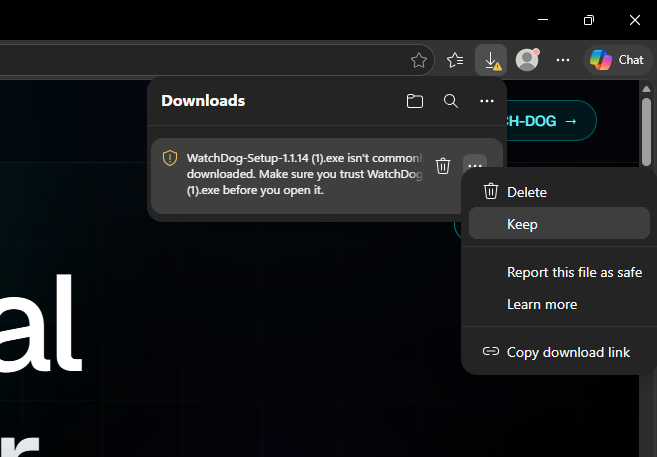Open the Favorites list icon

click(x=455, y=60)
